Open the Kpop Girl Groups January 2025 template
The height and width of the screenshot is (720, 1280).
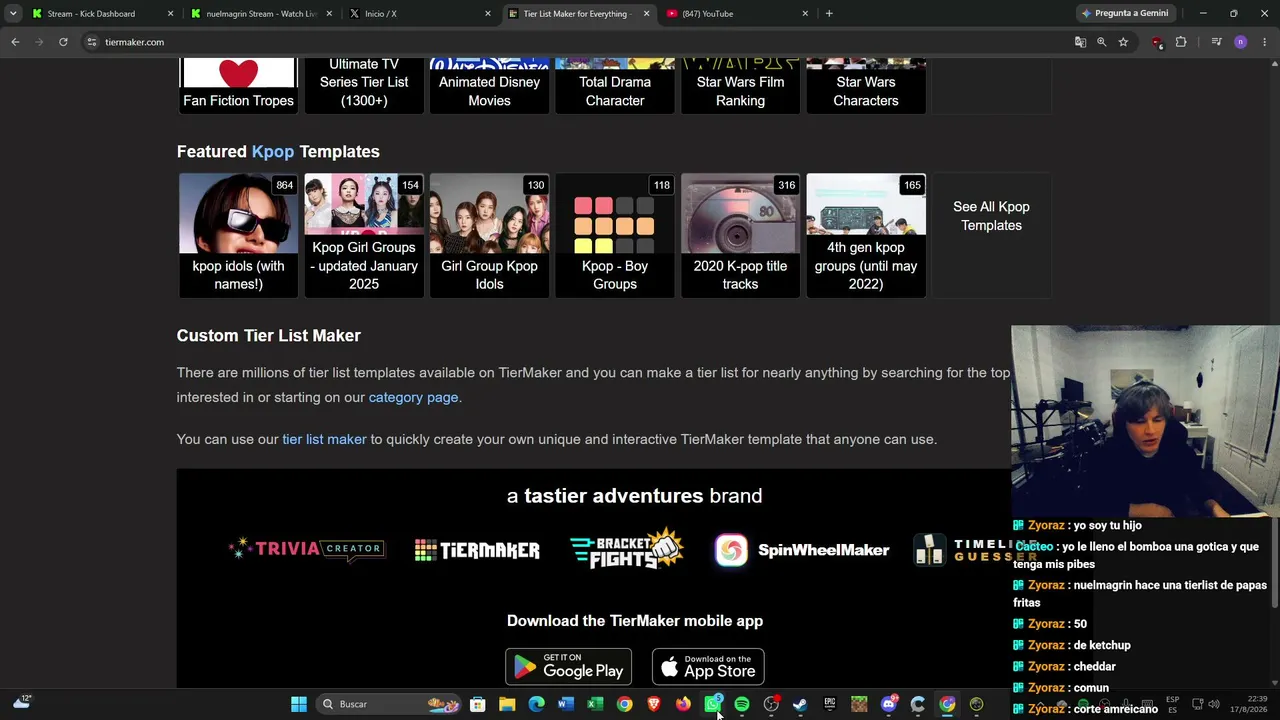[x=364, y=235]
